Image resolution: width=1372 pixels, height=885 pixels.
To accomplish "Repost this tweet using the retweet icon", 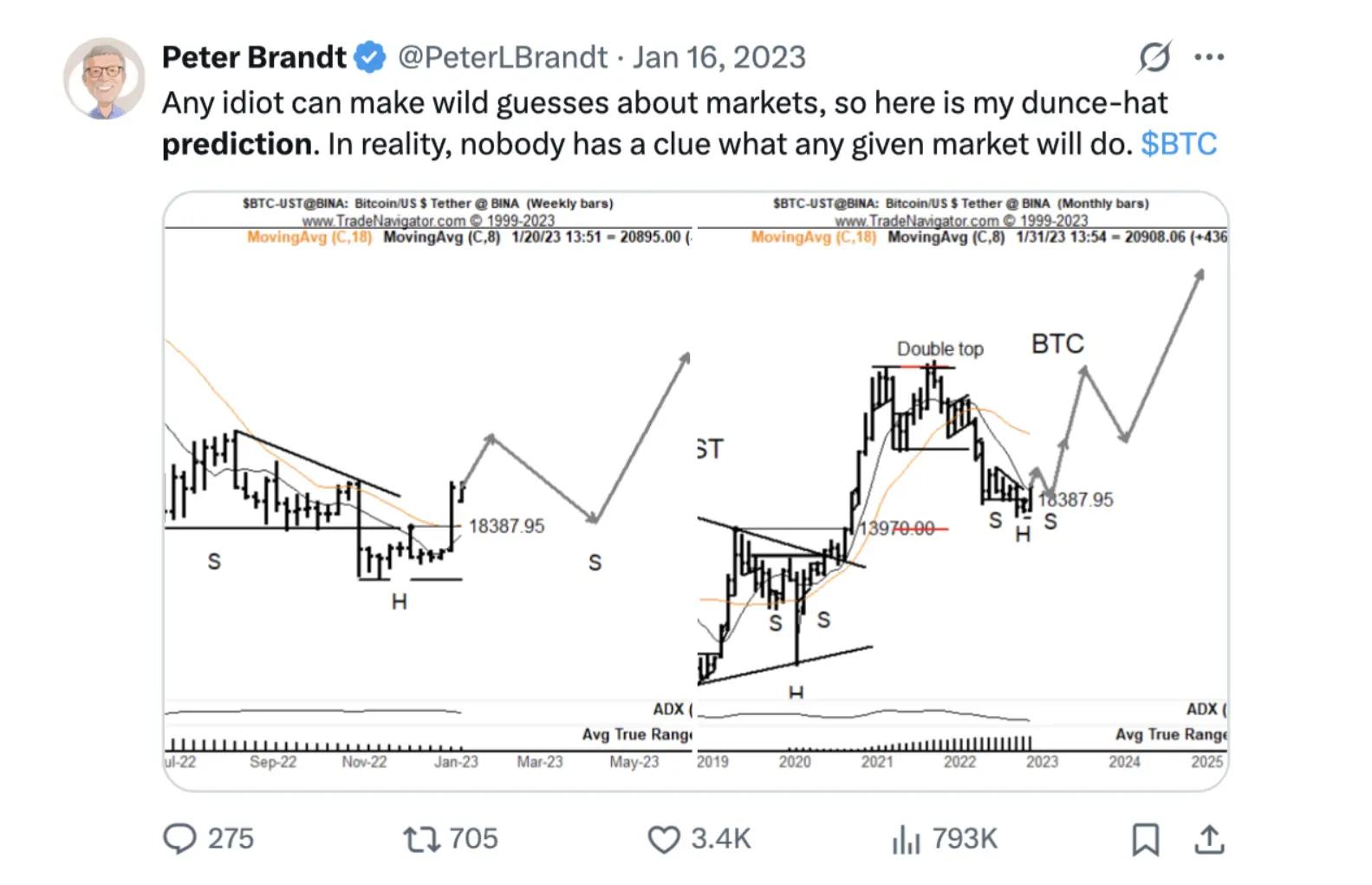I will [421, 838].
